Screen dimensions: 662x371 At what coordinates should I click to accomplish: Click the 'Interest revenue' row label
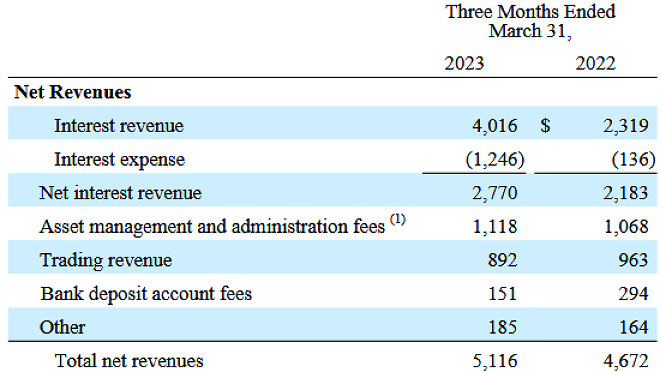click(119, 126)
